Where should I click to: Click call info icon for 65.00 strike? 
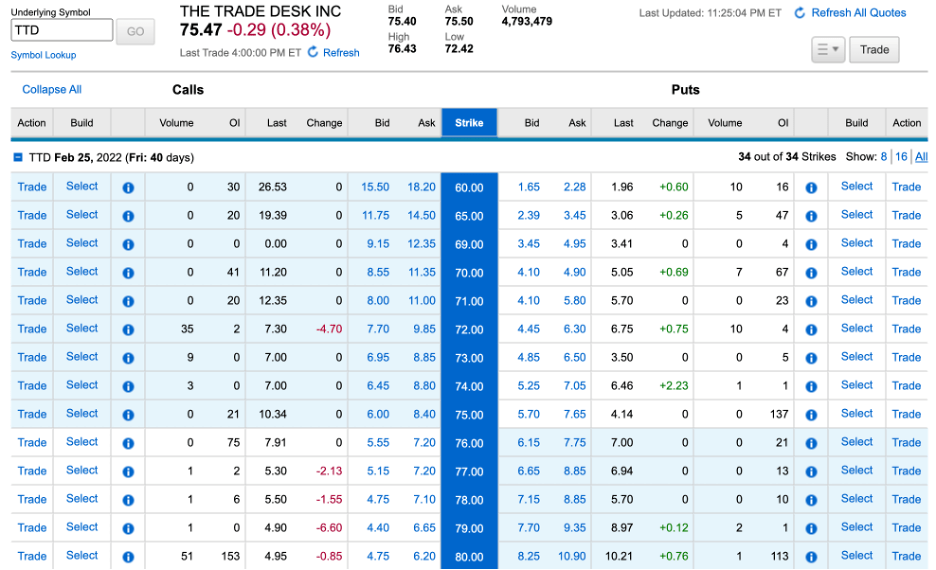[x=128, y=216]
